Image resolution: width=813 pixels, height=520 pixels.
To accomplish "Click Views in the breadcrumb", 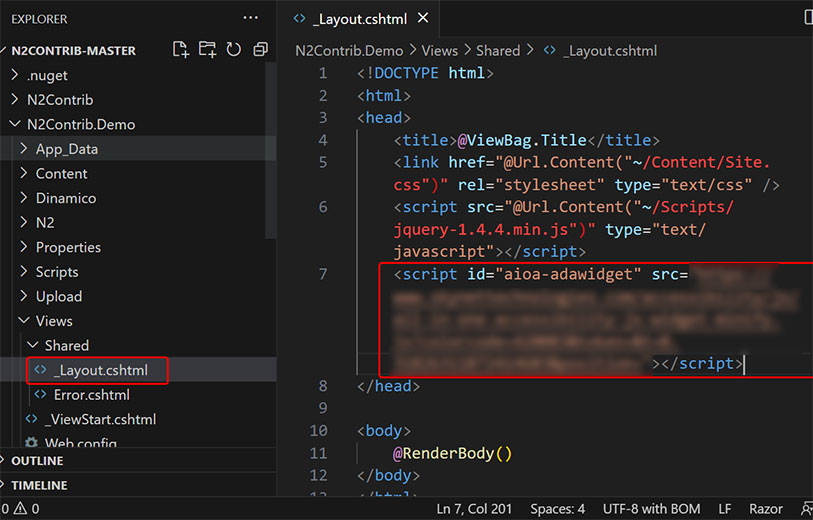I will click(x=439, y=50).
